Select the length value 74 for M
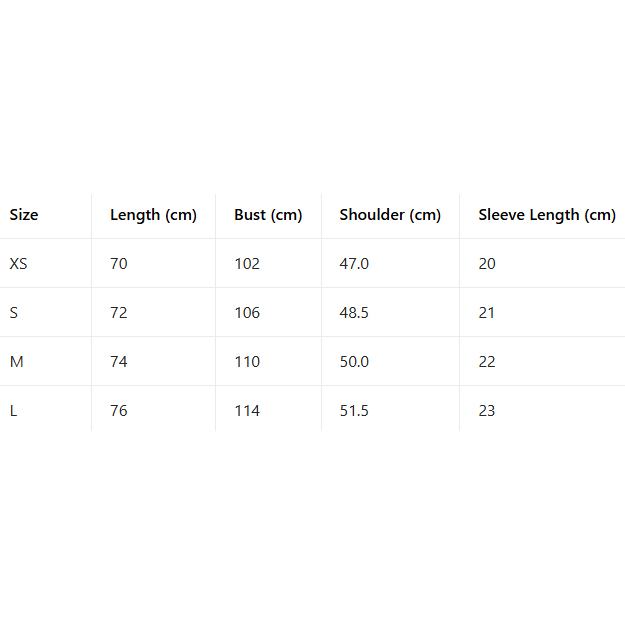The image size is (625, 625). coord(119,362)
